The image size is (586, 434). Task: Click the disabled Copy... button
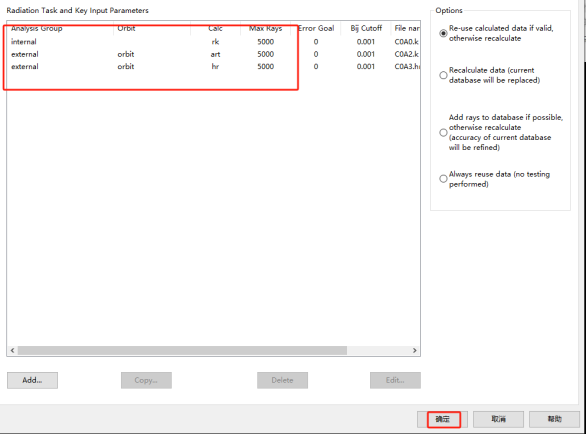(x=146, y=380)
